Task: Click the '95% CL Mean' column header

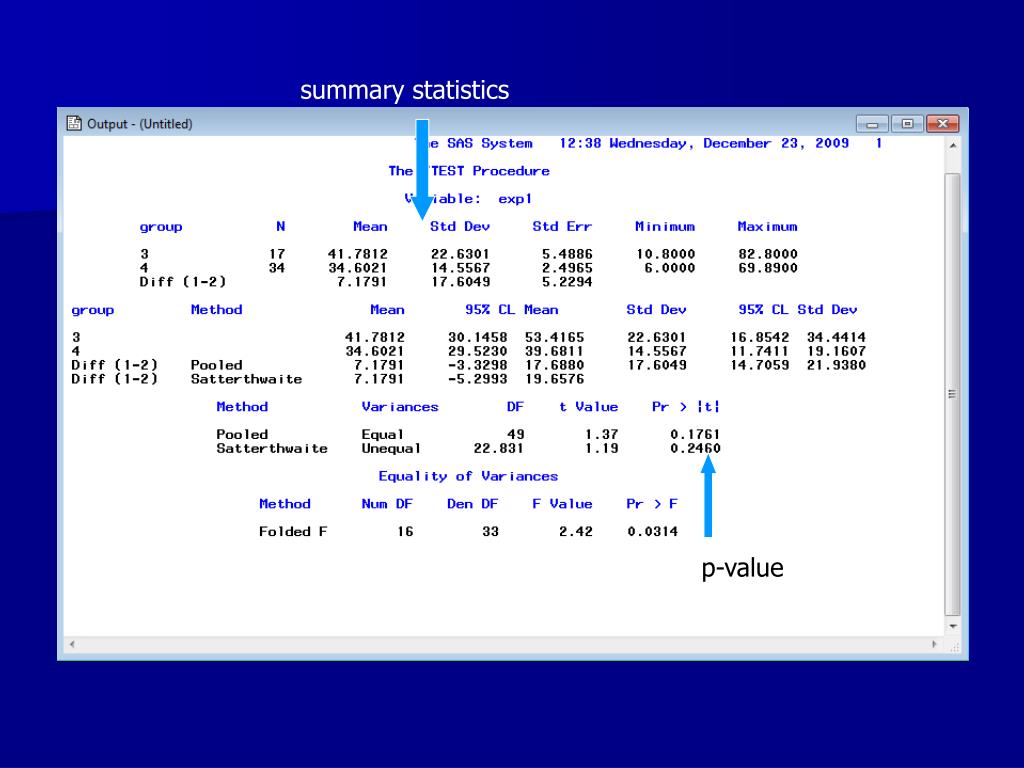Action: (x=511, y=310)
